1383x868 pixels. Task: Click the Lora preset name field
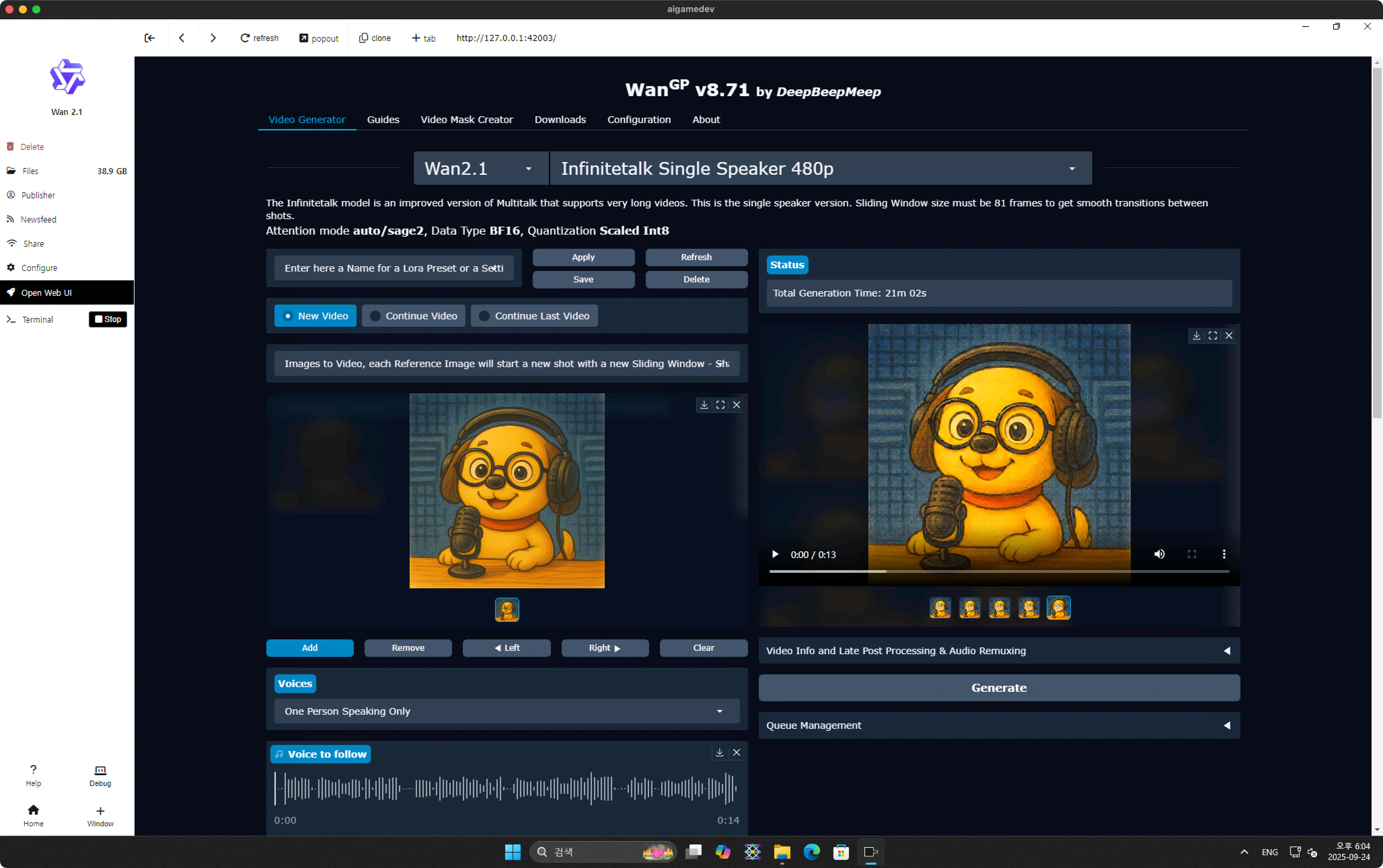tap(394, 268)
